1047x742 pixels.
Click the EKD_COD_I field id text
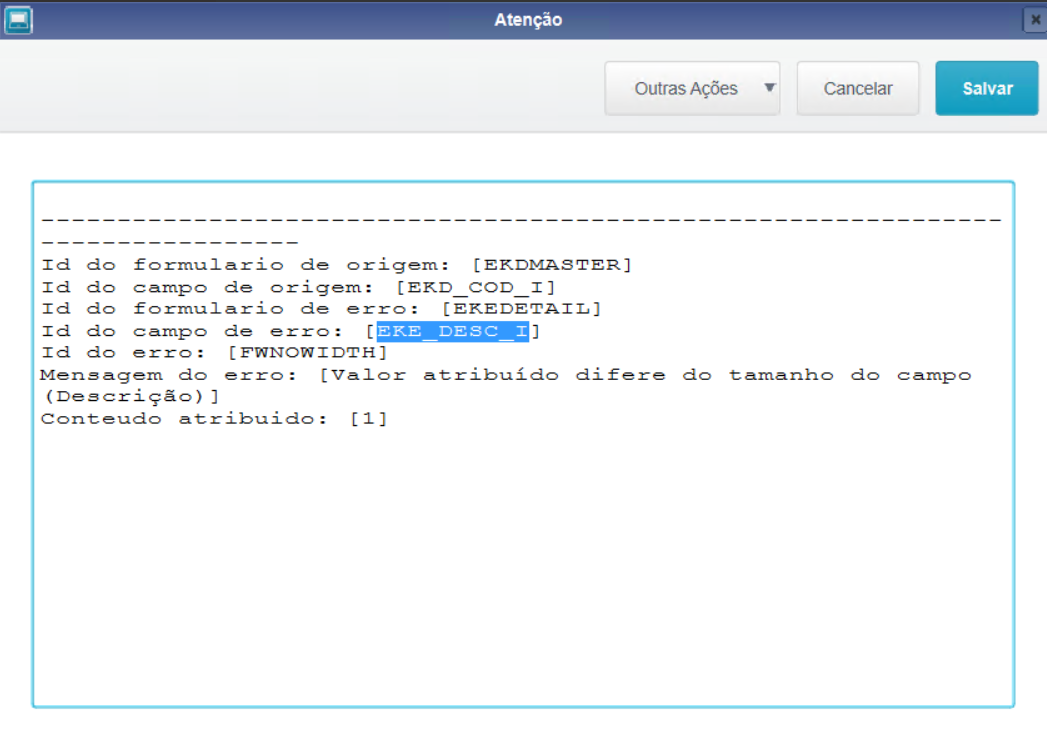point(475,287)
